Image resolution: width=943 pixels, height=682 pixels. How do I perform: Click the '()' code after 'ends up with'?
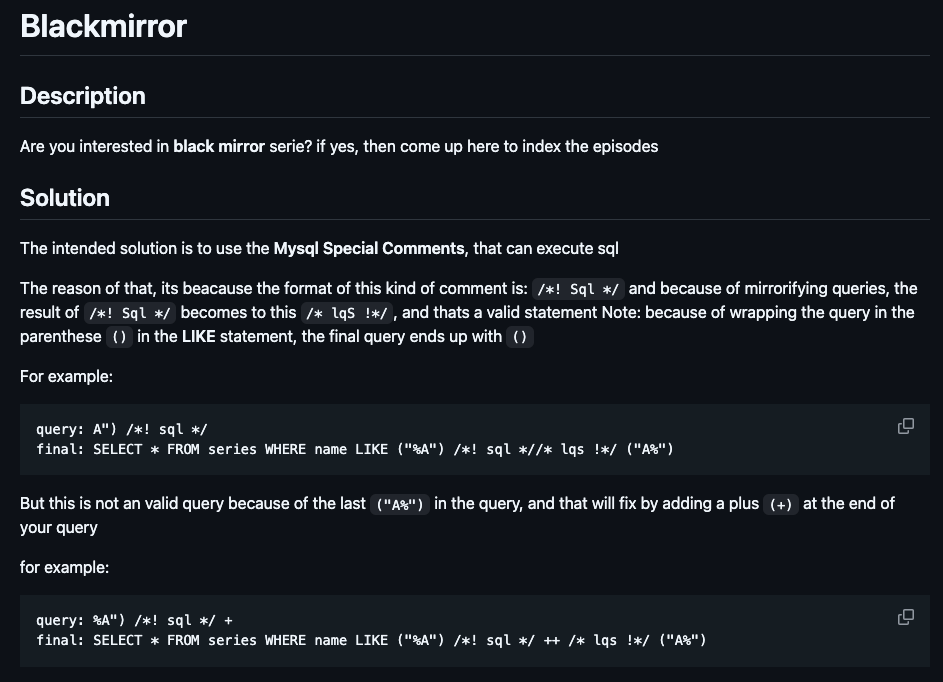coord(520,337)
